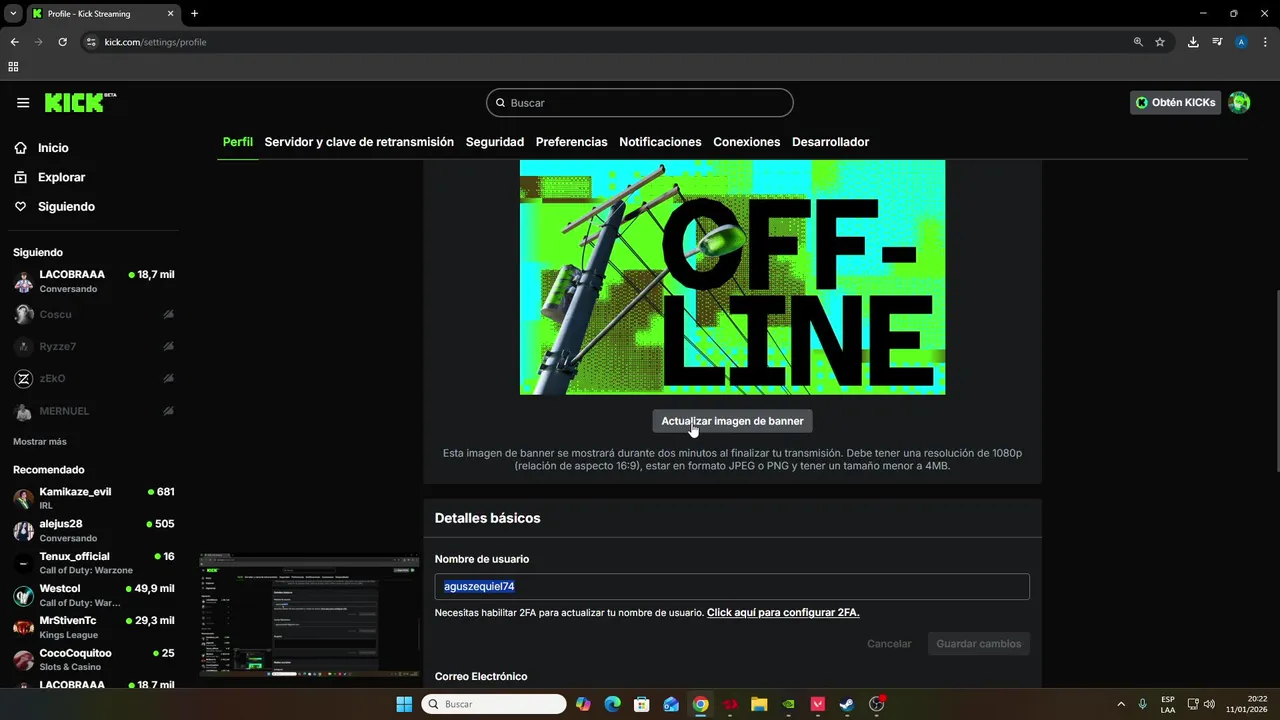Open browser downloads

(x=1193, y=42)
